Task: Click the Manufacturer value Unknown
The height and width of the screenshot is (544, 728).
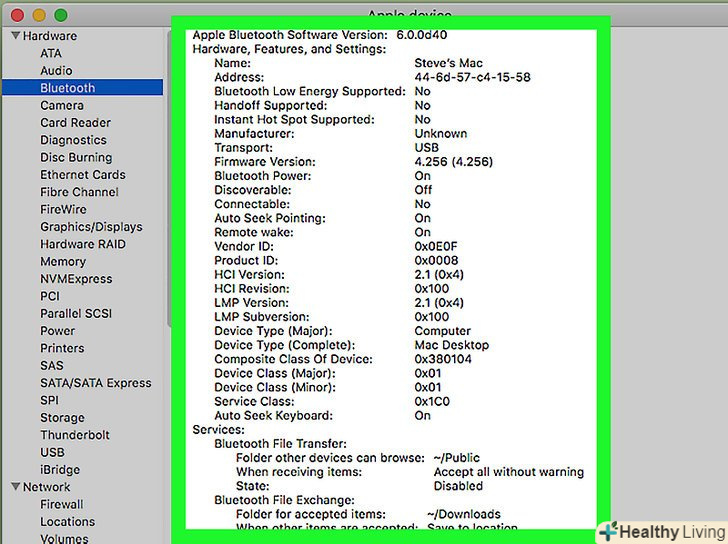Action: click(x=441, y=134)
